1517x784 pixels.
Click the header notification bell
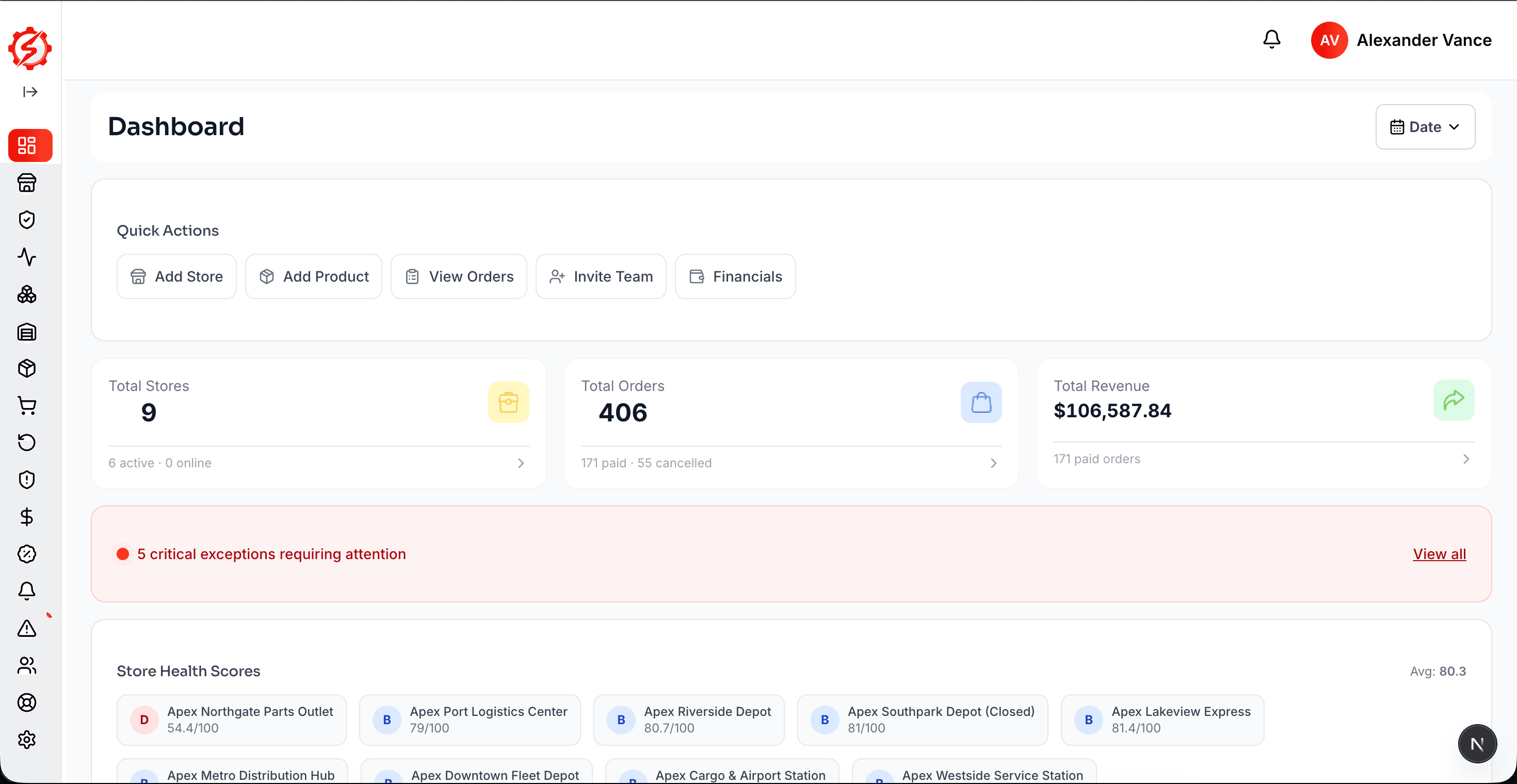click(x=1272, y=39)
